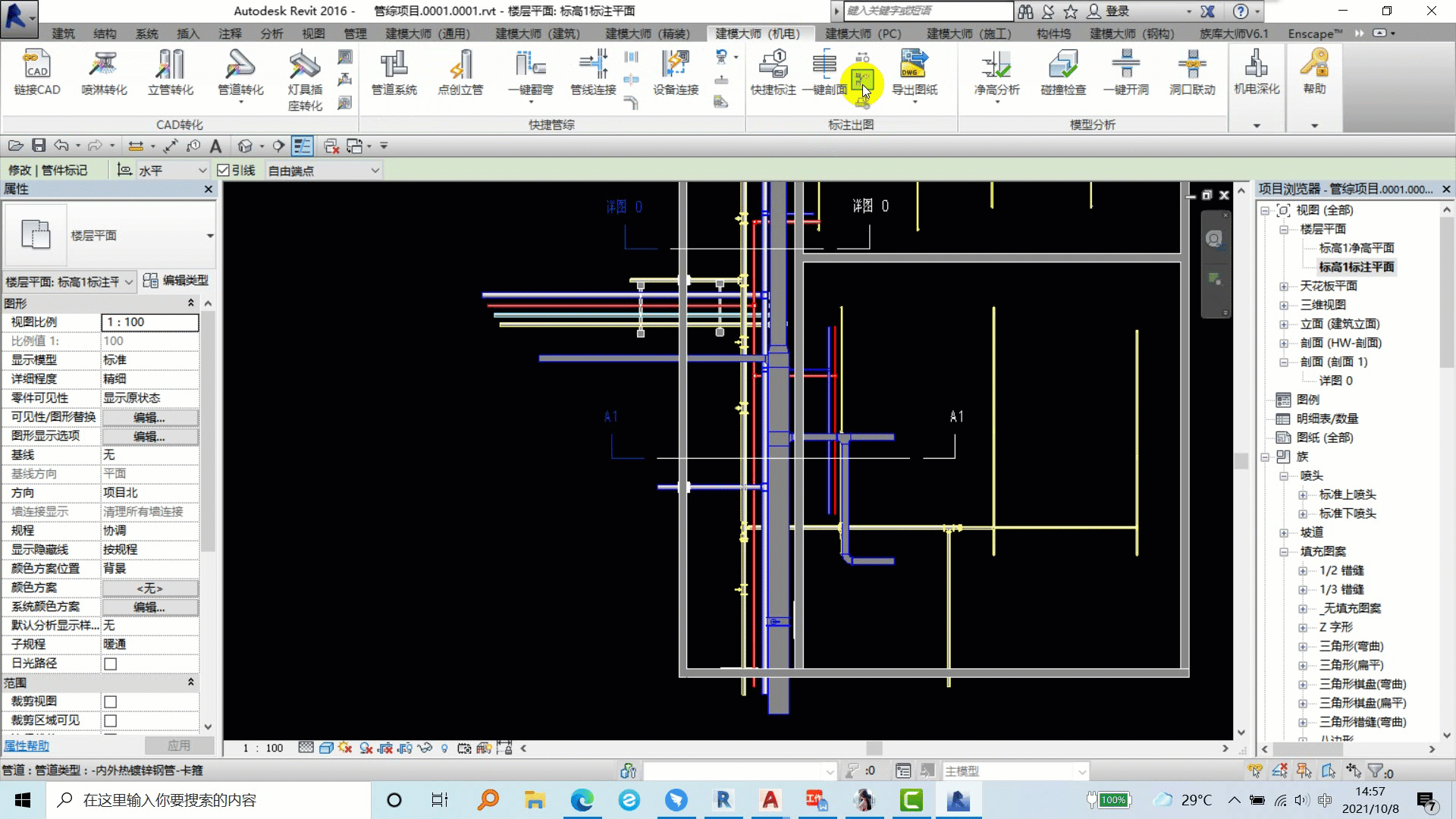Expand the 天花板平面 tree node
Image resolution: width=1456 pixels, height=819 pixels.
pyautogui.click(x=1283, y=287)
